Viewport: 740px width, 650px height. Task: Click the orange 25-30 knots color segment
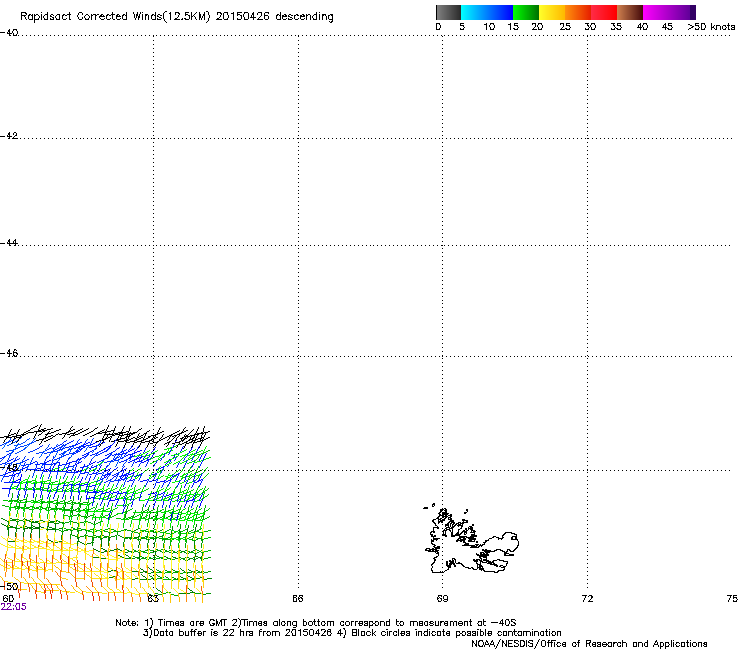[x=578, y=12]
